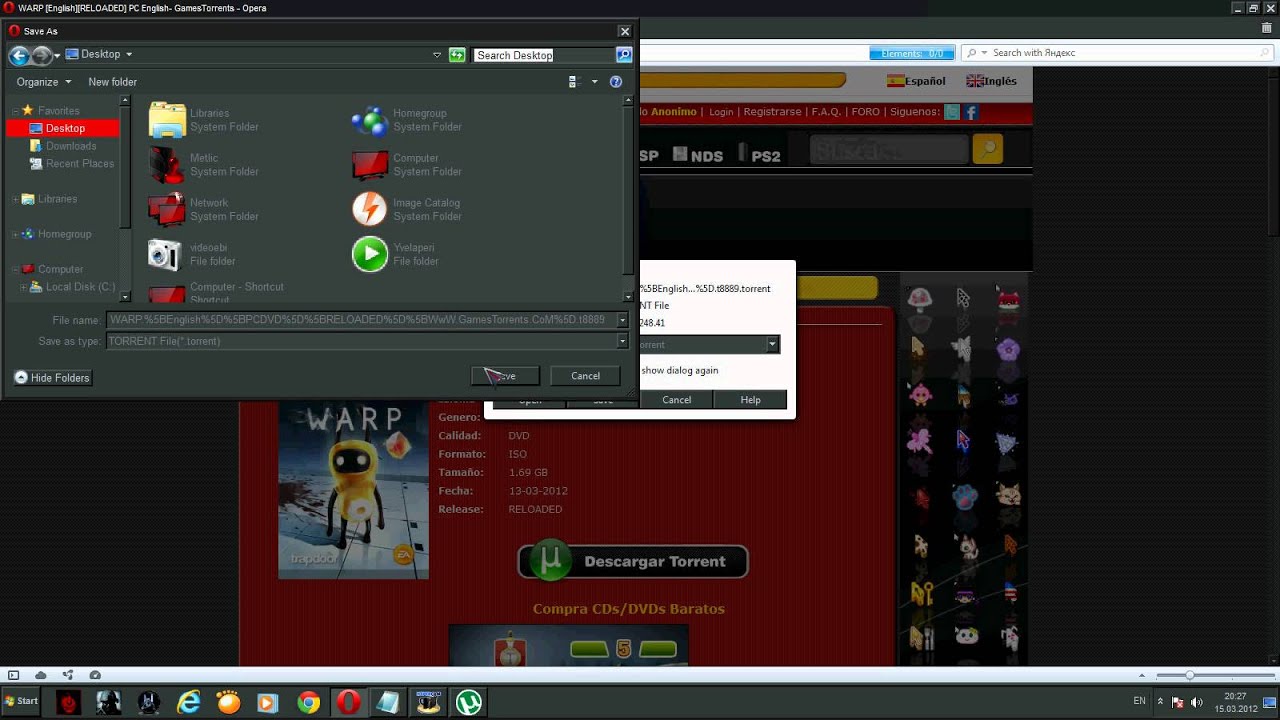Open Windows Media Player from the taskbar
The width and height of the screenshot is (1280, 720).
click(x=268, y=702)
